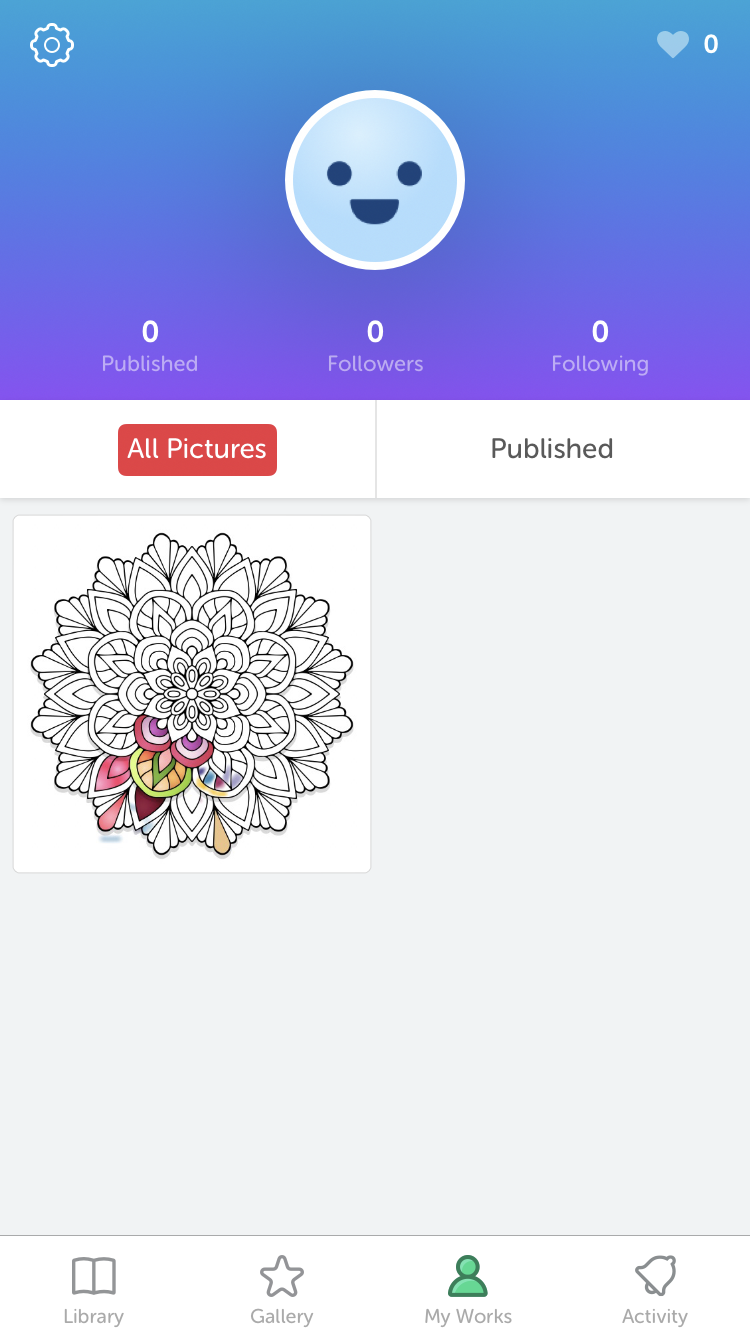This screenshot has height=1334, width=750.
Task: Open the Gallery star icon
Action: pyautogui.click(x=281, y=1288)
